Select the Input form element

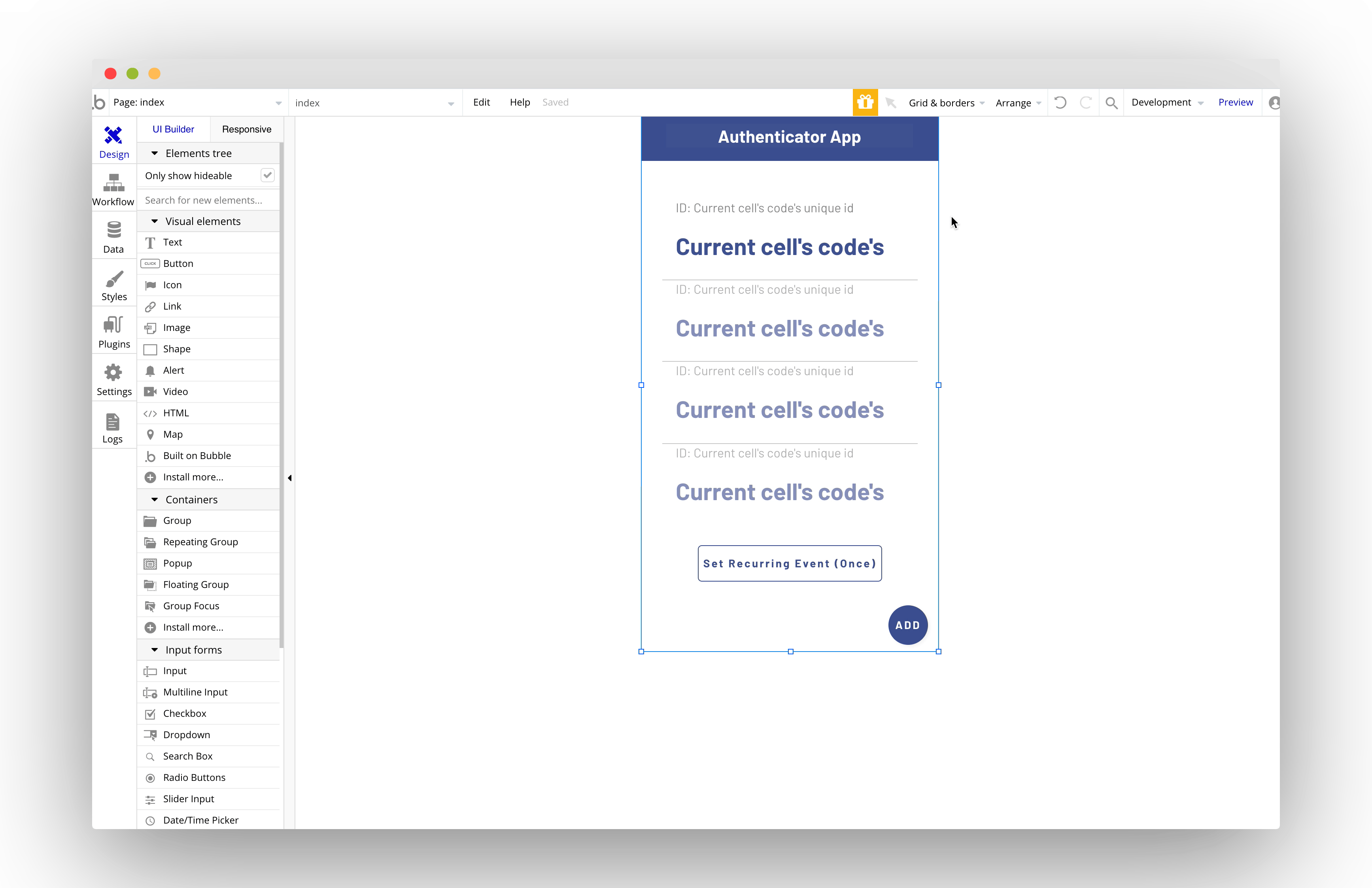(x=208, y=671)
